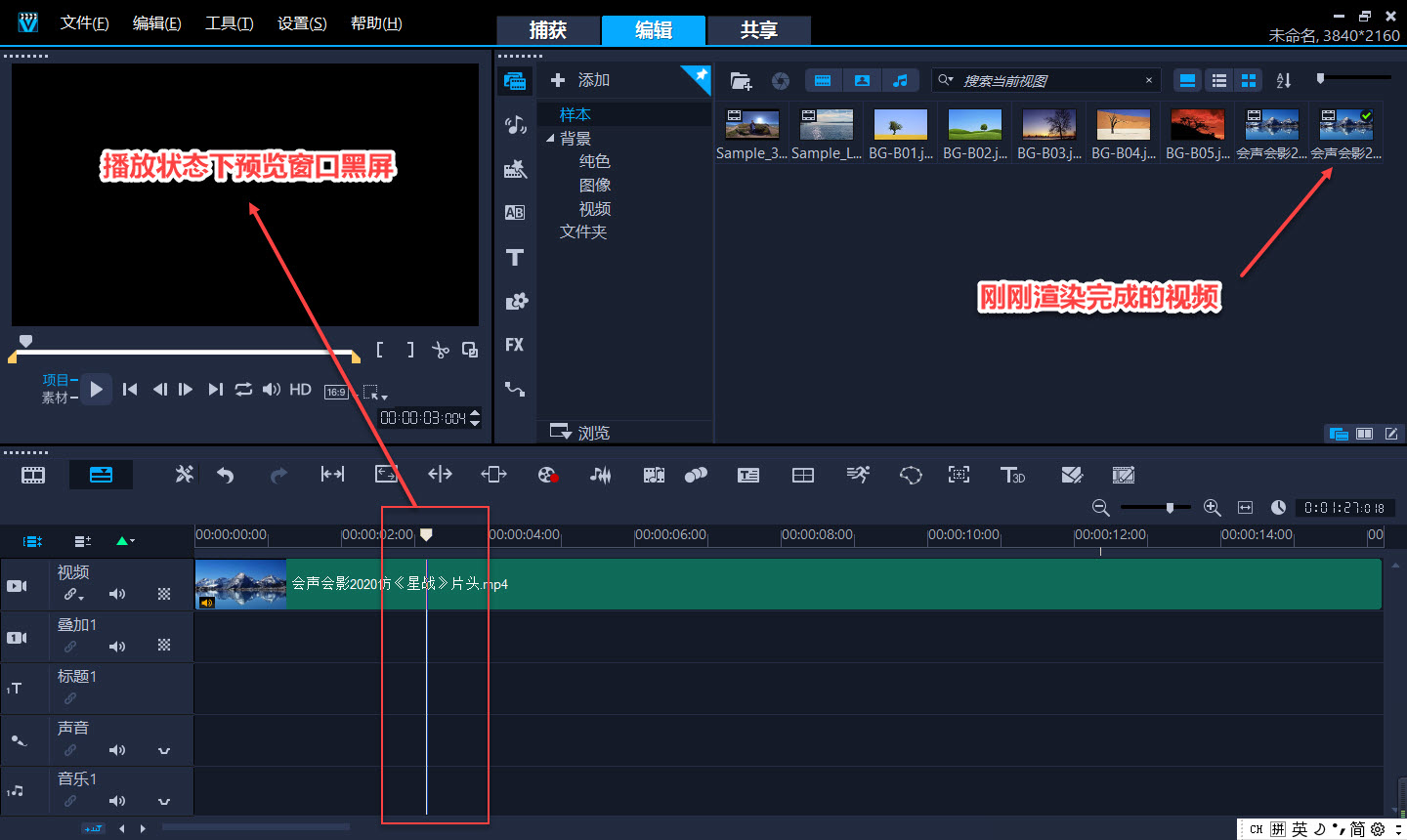Click the Title (T) library icon
The width and height of the screenshot is (1407, 840).
tap(515, 258)
